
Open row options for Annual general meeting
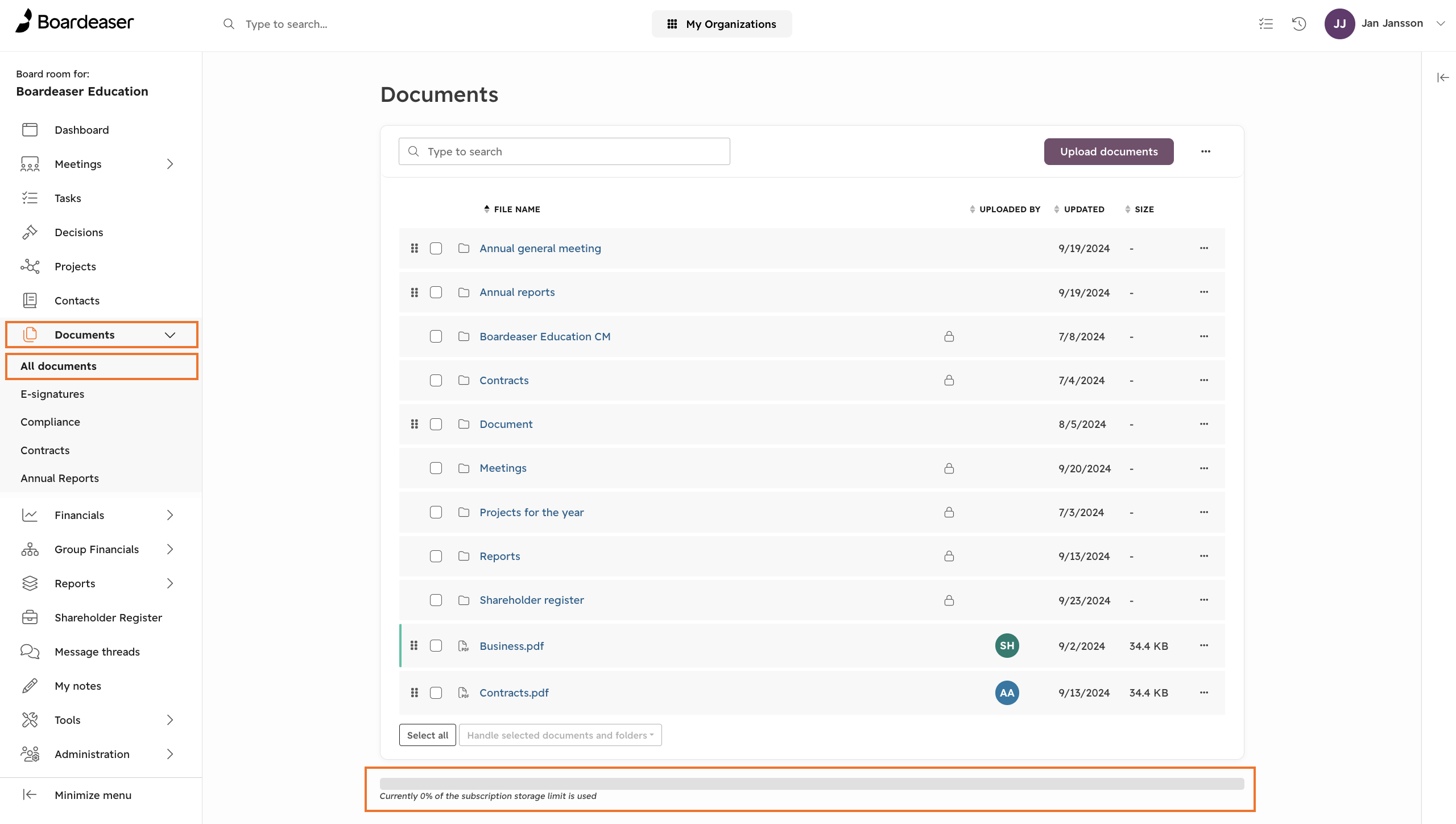coord(1204,248)
